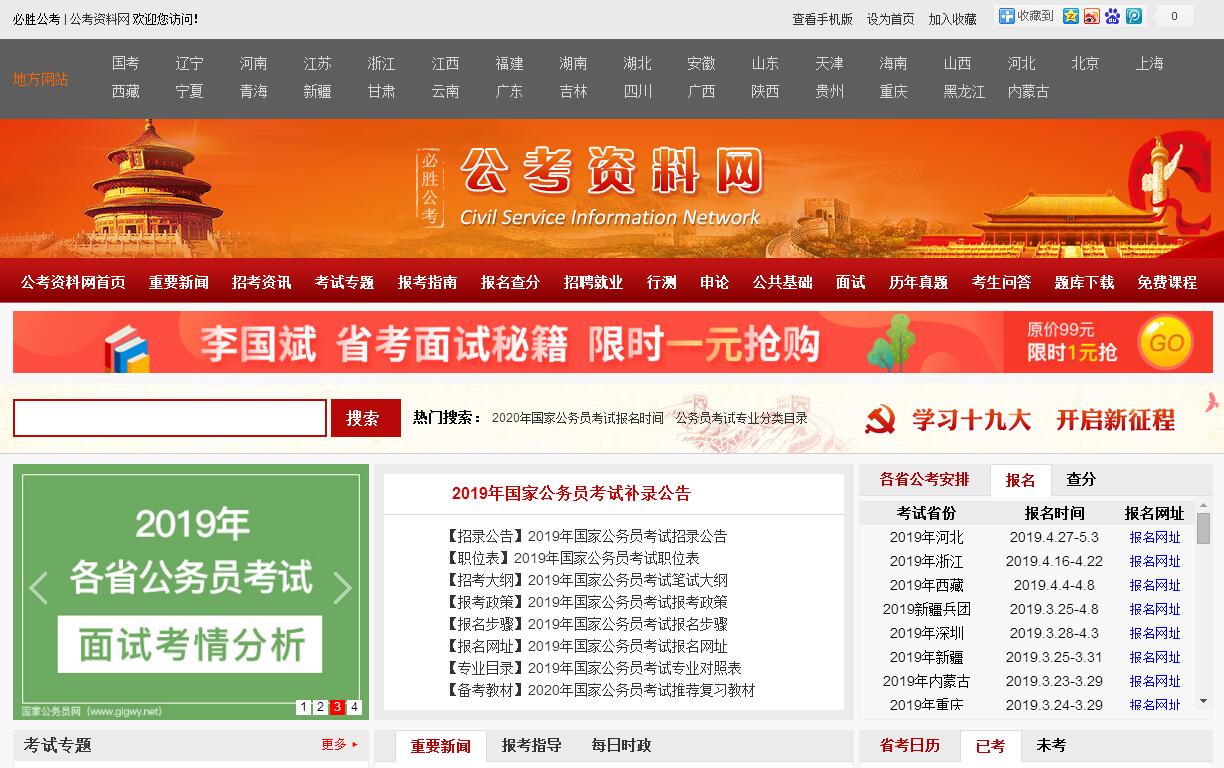Viewport: 1224px width, 768px height.
Task: Select the 报考指导 tab
Action: tap(531, 745)
